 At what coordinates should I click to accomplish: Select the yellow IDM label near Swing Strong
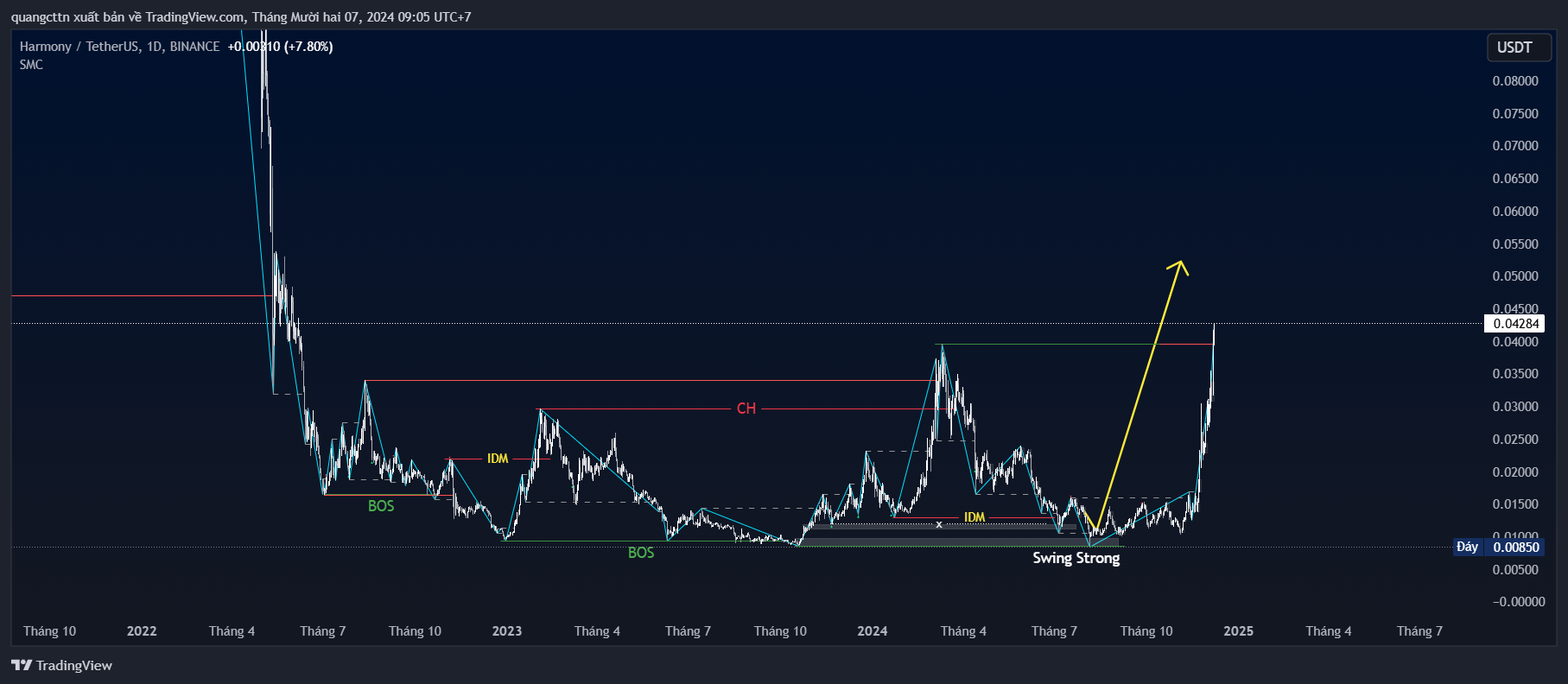point(974,517)
